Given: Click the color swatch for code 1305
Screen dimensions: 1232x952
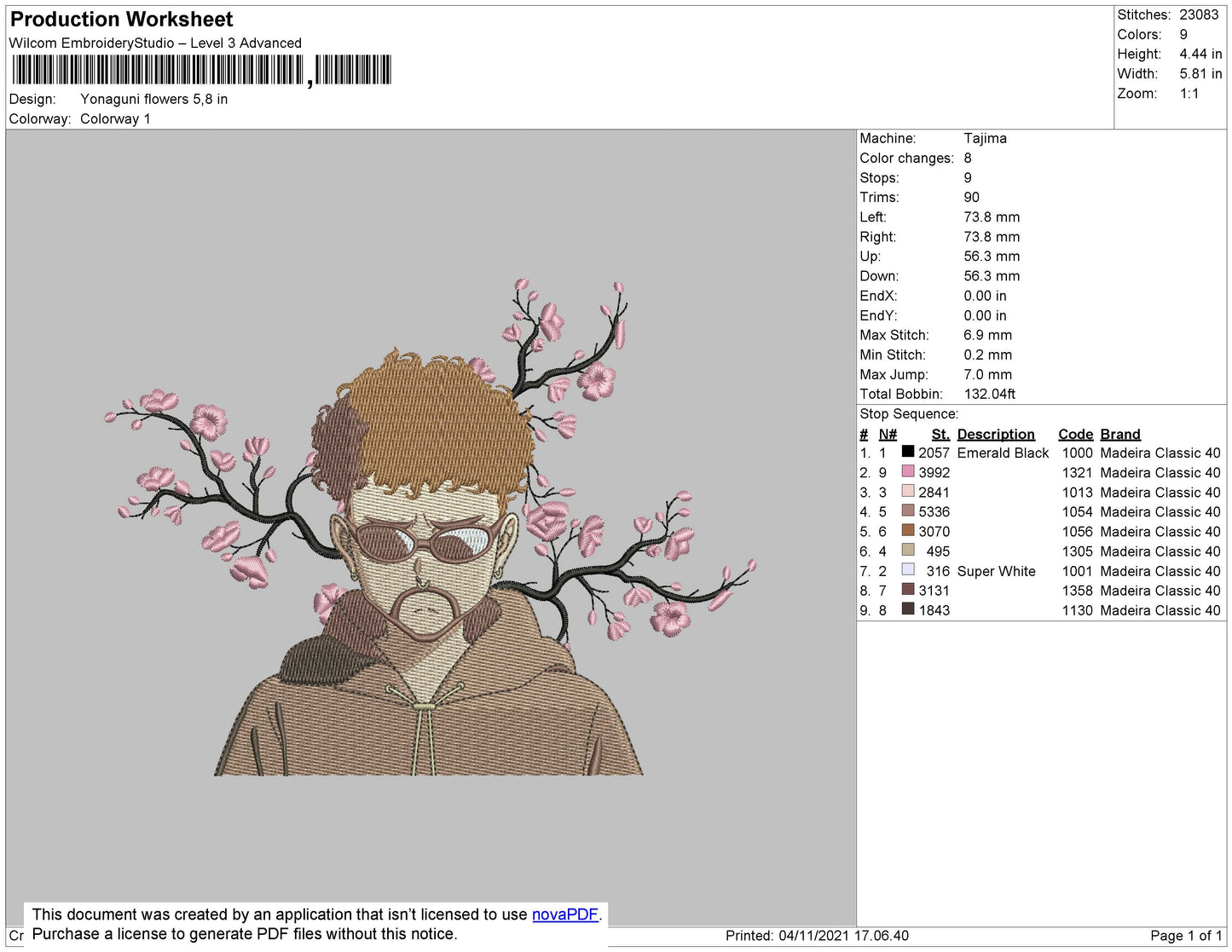Looking at the screenshot, I should coord(908,550).
